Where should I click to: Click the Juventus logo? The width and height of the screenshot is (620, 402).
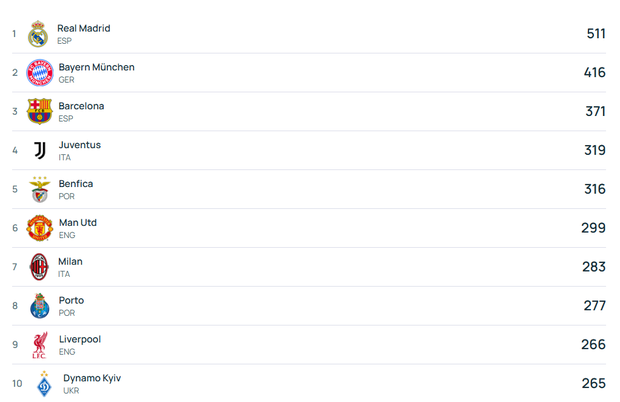coord(39,150)
